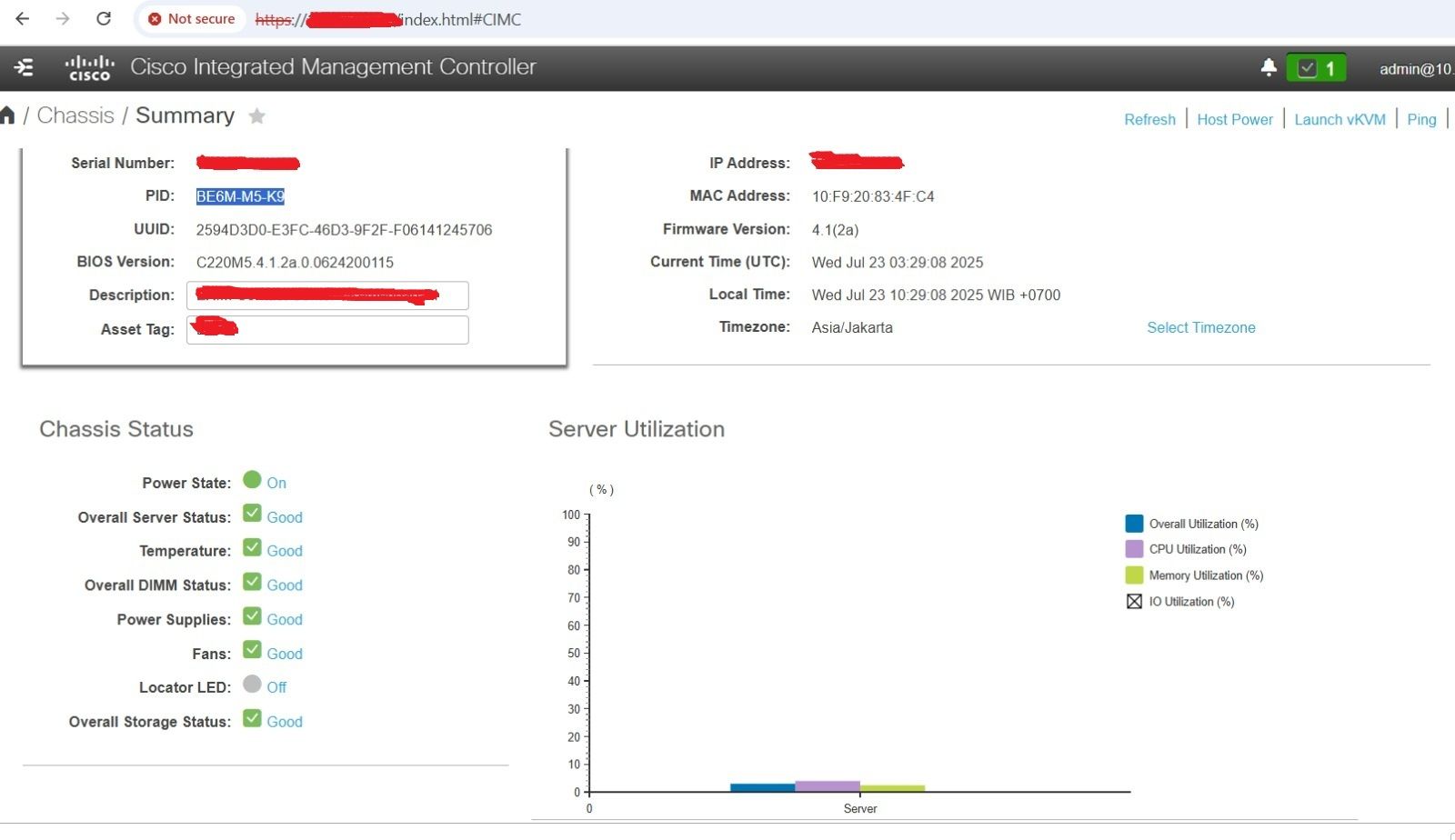Image resolution: width=1455 pixels, height=840 pixels.
Task: Select Chassis in the breadcrumb
Action: tap(75, 115)
